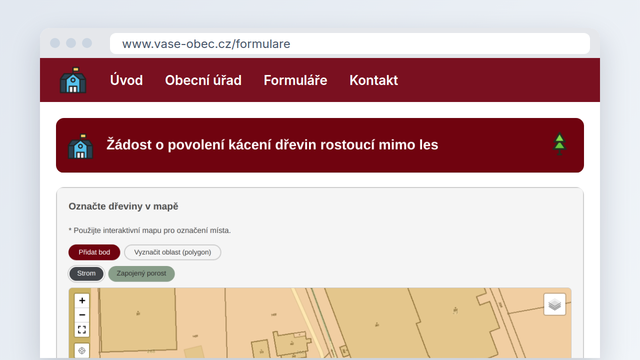Viewport: 640px width, 360px height.
Task: Click the Žádost o povolení kácení dřevin heading
Action: [272, 144]
